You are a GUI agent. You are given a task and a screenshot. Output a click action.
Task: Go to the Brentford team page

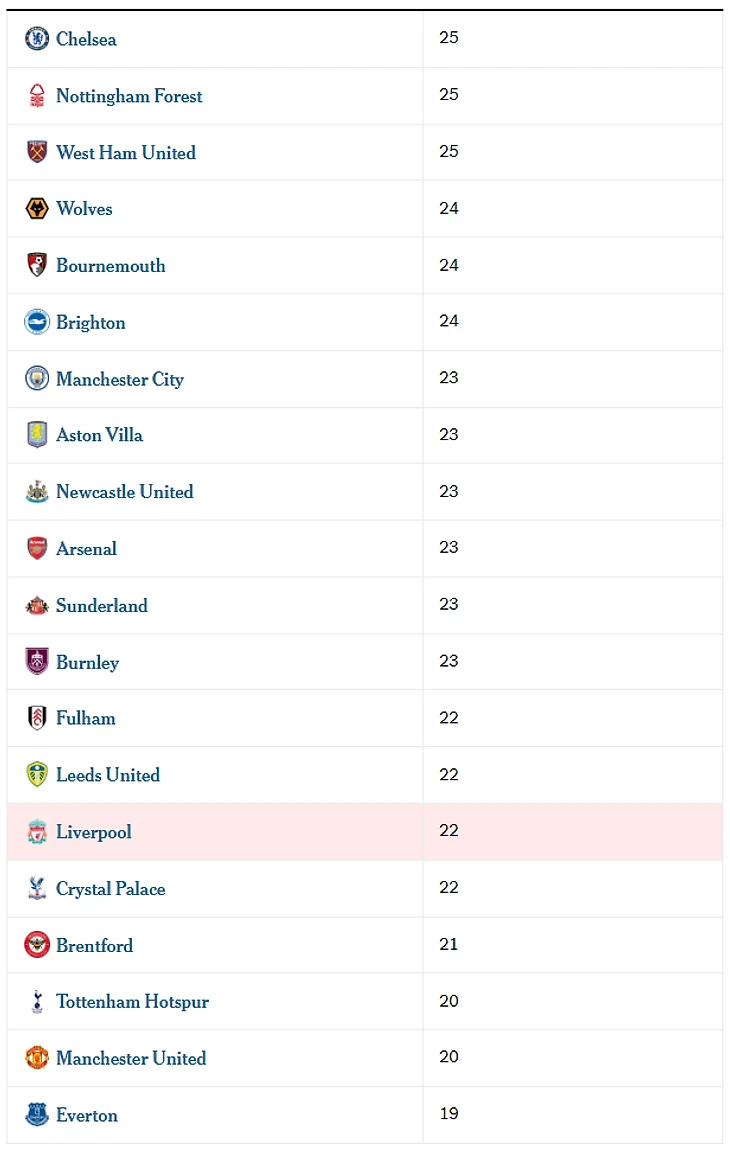coord(94,945)
